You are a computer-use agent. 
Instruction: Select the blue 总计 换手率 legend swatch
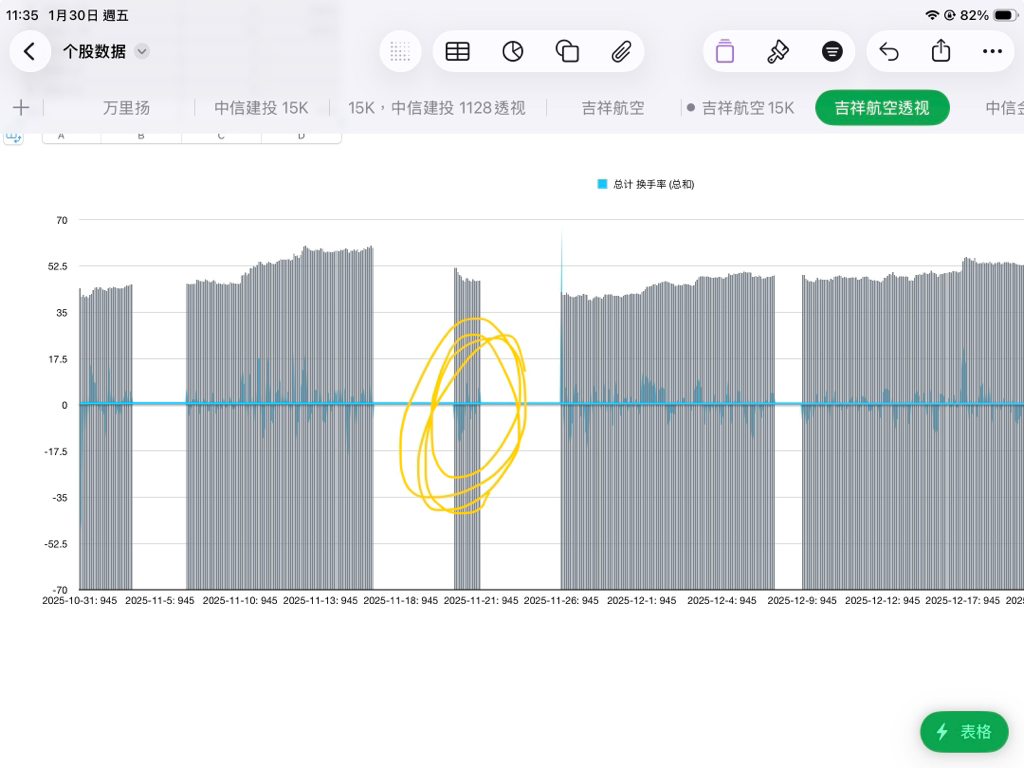coord(603,184)
